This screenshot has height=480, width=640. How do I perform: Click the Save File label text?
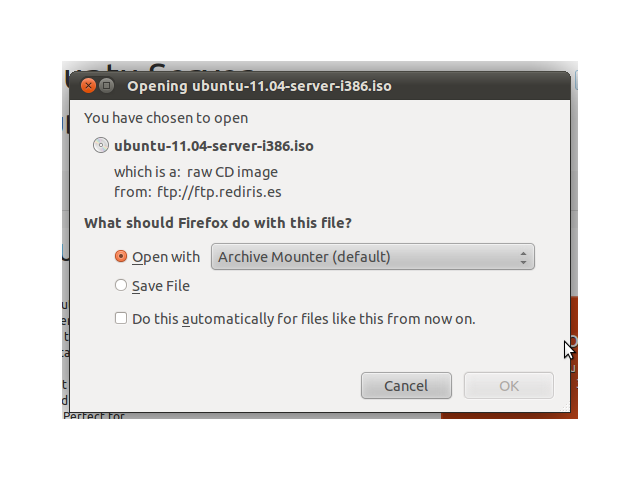click(161, 286)
